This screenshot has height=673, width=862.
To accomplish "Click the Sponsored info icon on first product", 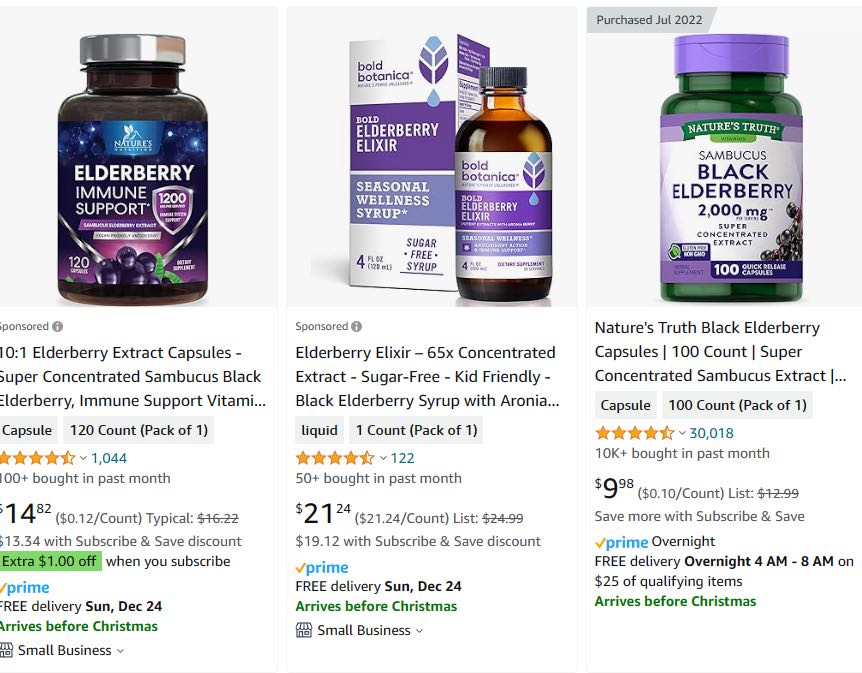I will 57,327.
